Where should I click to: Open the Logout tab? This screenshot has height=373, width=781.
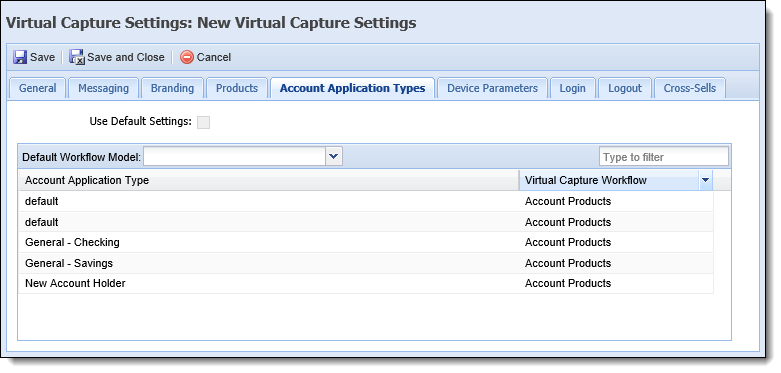pyautogui.click(x=625, y=89)
